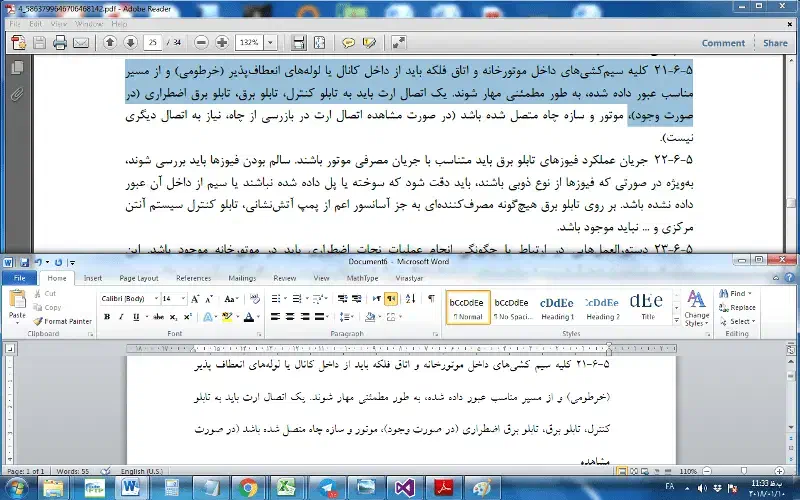The height and width of the screenshot is (500, 800).
Task: Switch to Page Layout tab in Word
Action: pos(139,278)
